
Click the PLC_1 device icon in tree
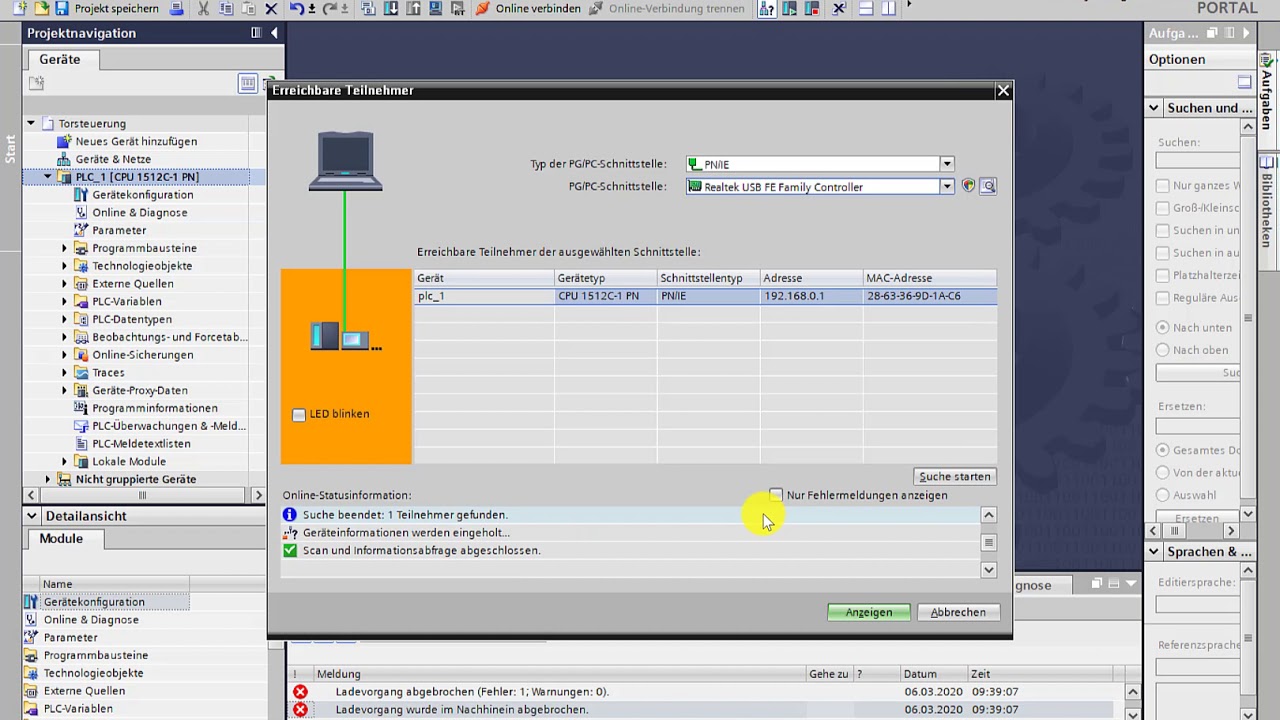click(65, 177)
